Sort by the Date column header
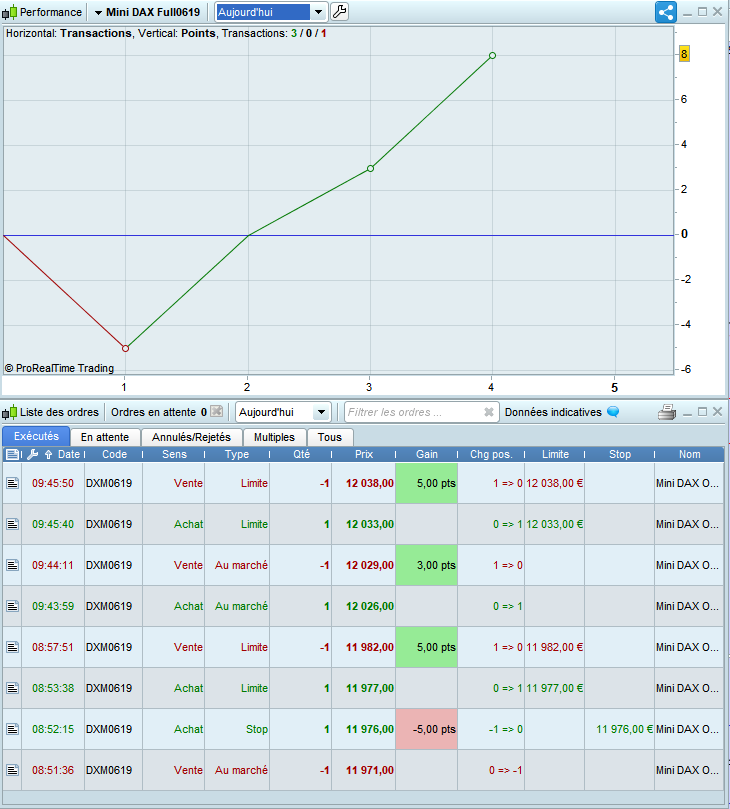The height and width of the screenshot is (809, 730). coord(69,455)
